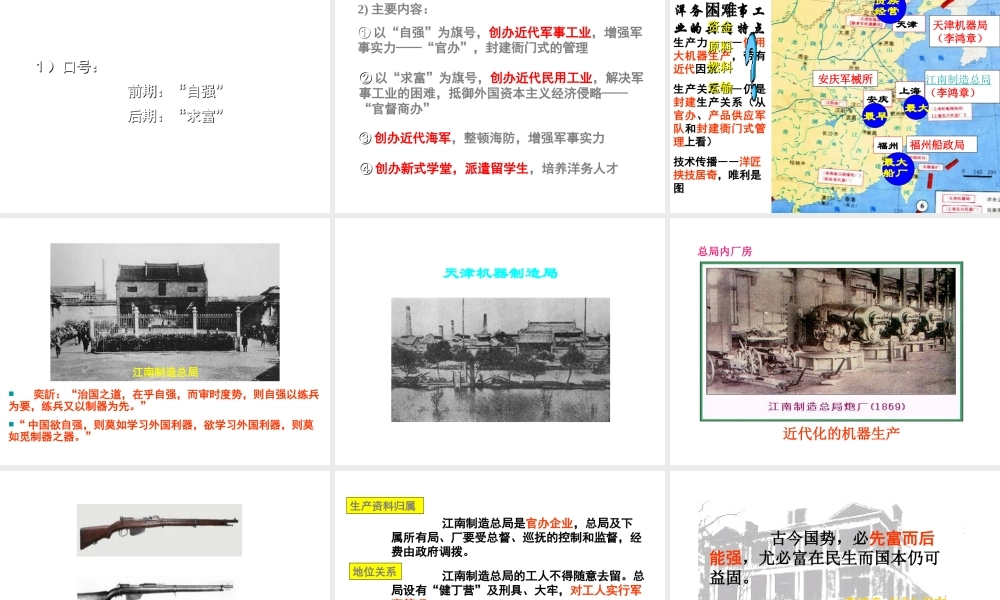
Task: Open the slide showing two rifles
Action: coord(165,536)
